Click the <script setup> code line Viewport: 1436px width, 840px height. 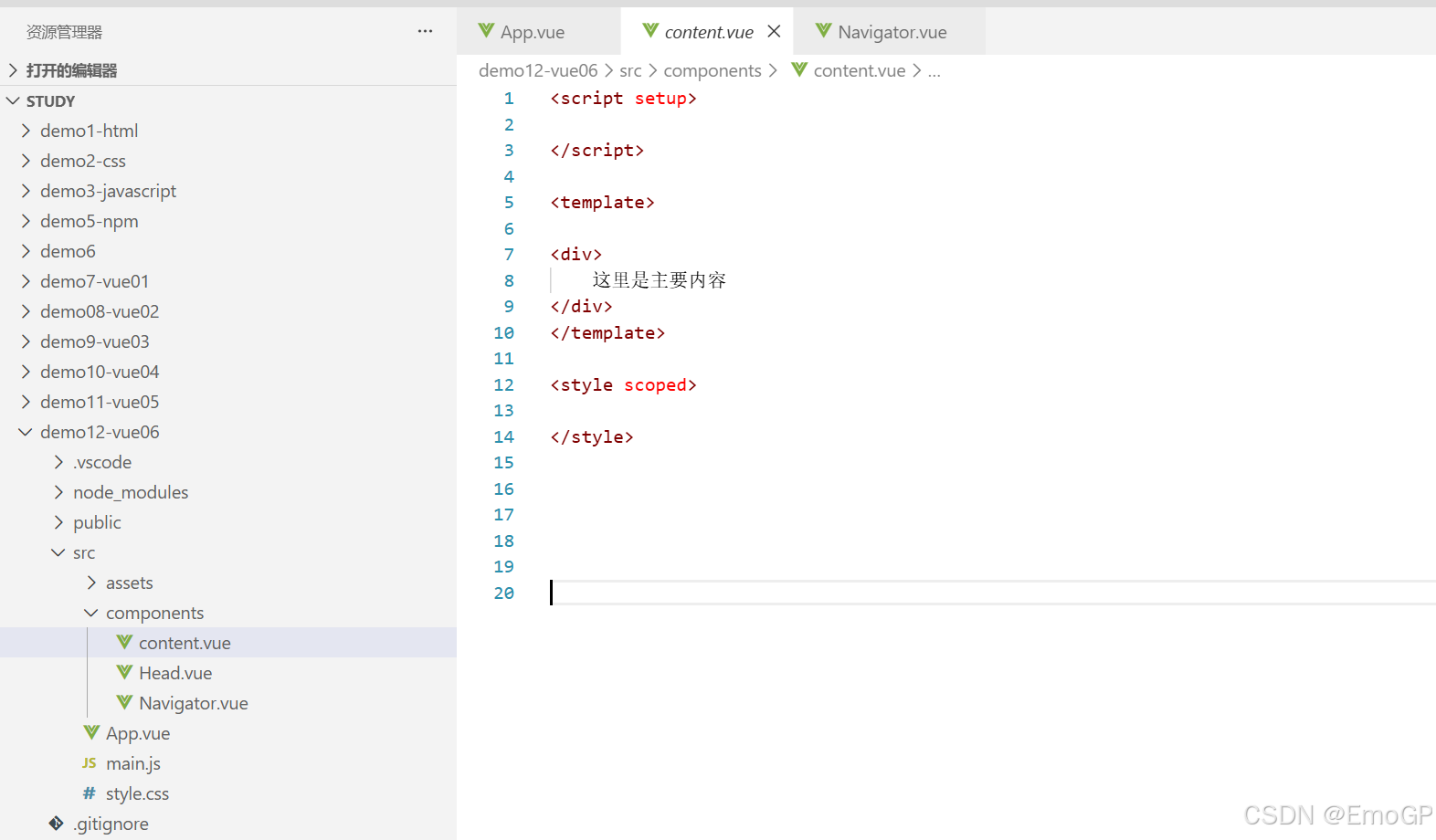623,99
